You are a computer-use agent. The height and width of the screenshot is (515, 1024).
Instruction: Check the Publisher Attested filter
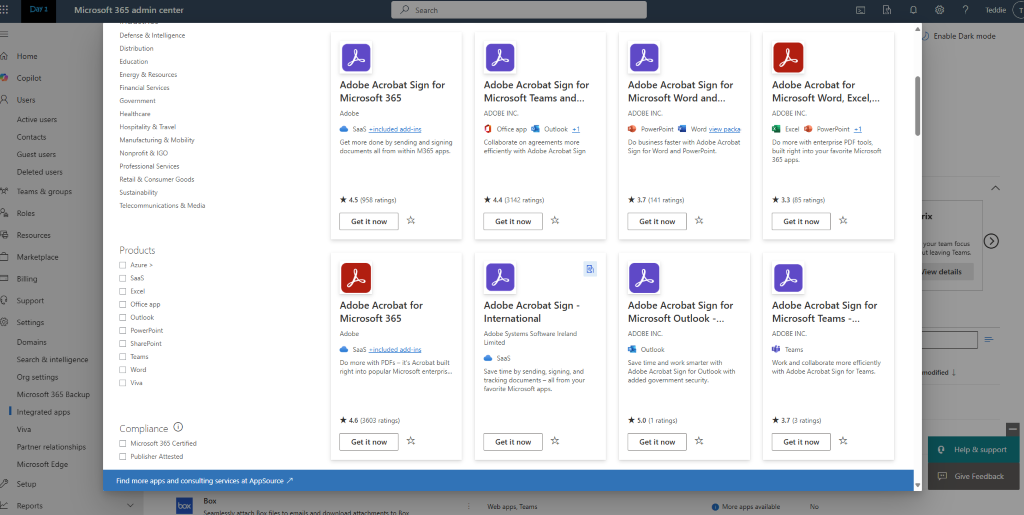[123, 456]
